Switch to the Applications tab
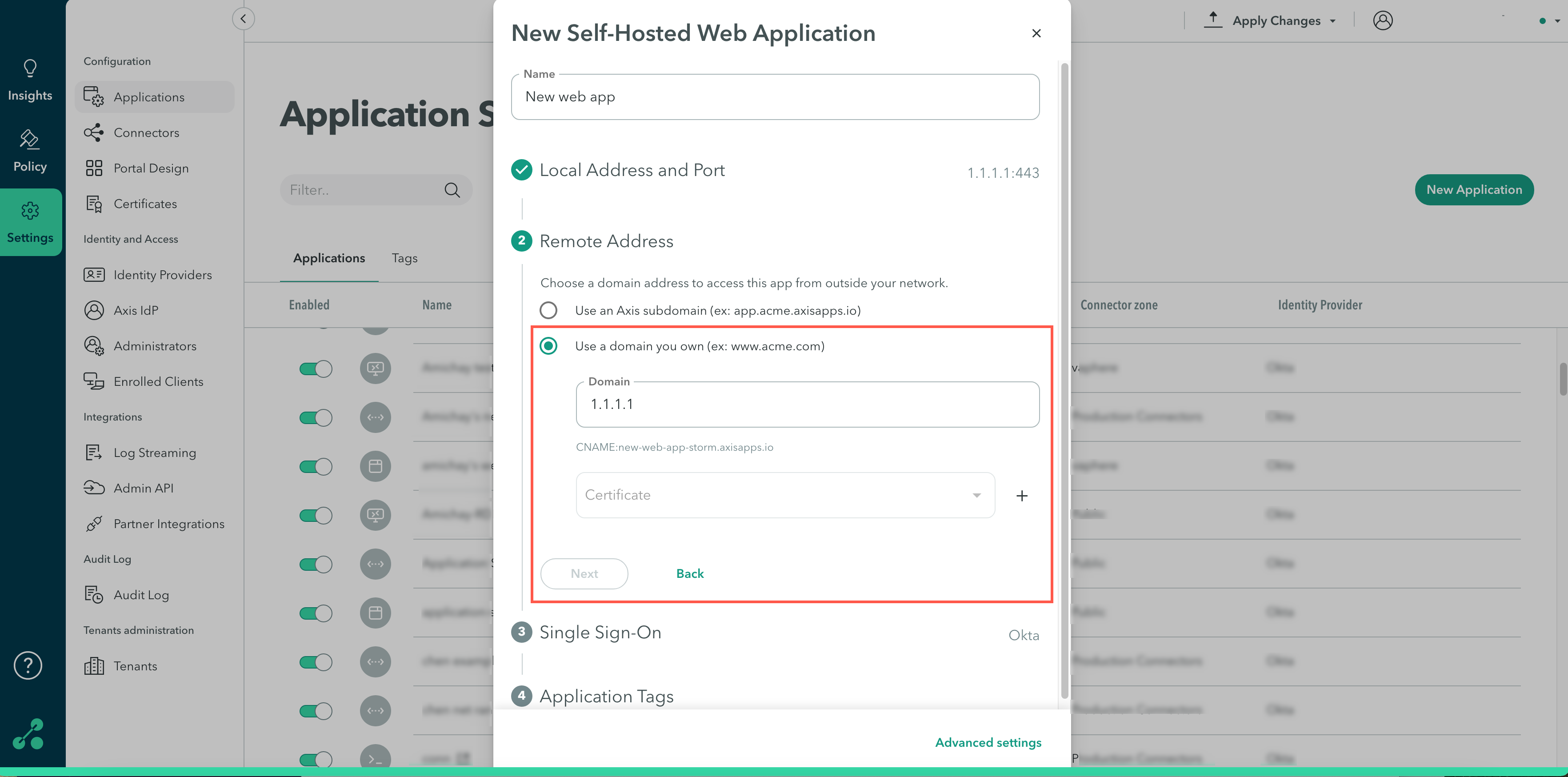 click(329, 258)
